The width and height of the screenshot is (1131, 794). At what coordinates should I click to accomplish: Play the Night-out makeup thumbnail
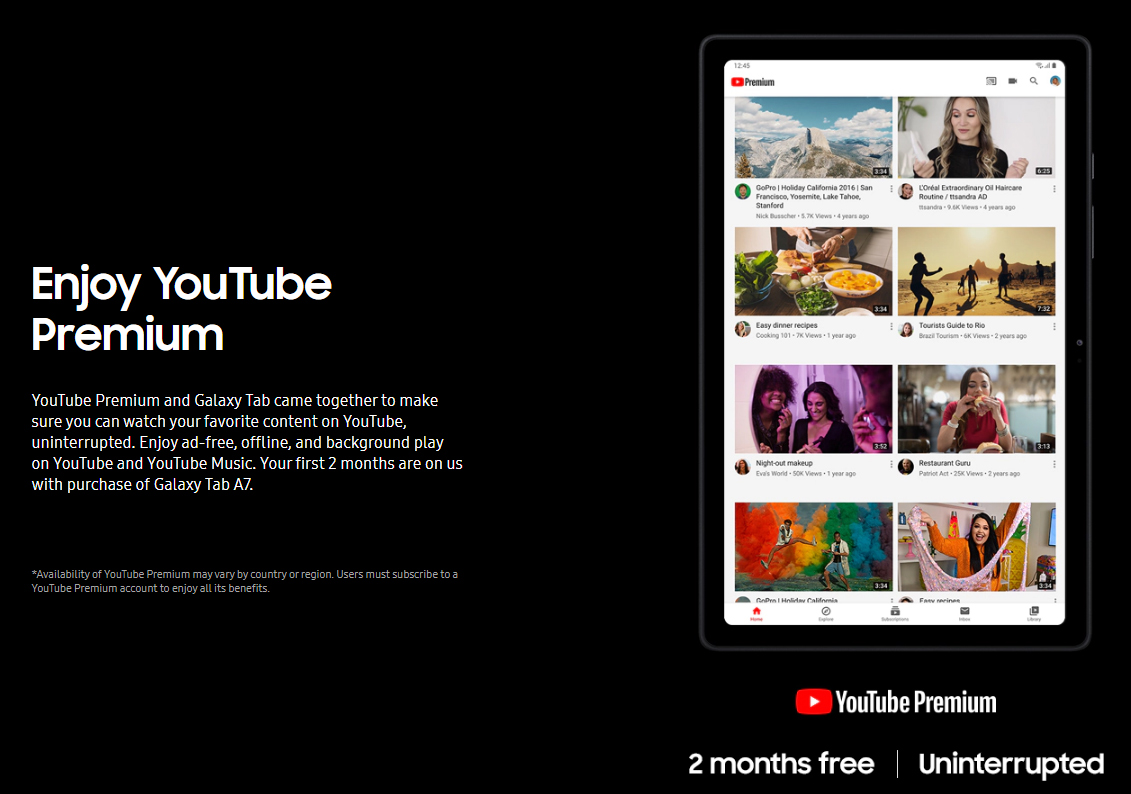[x=813, y=409]
